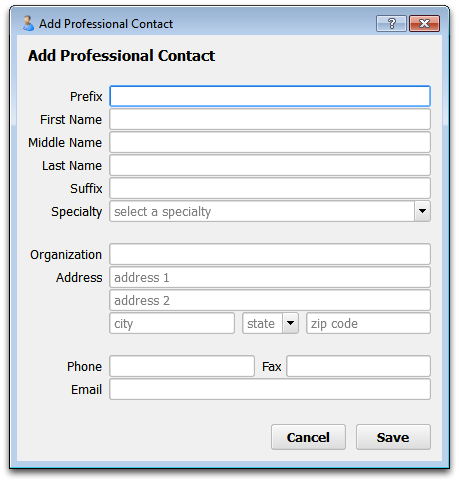Focus the zip code field

369,323
